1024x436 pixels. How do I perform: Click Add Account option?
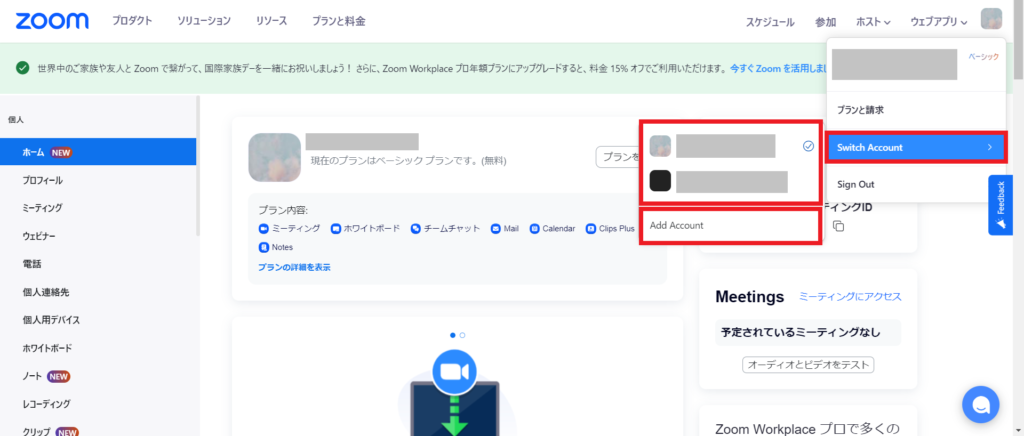click(677, 225)
